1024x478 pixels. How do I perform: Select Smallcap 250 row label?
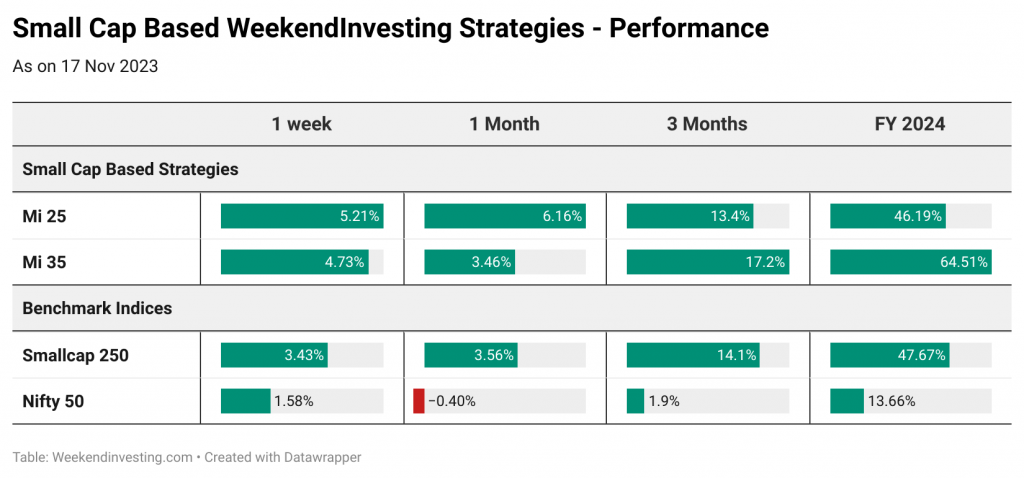76,356
